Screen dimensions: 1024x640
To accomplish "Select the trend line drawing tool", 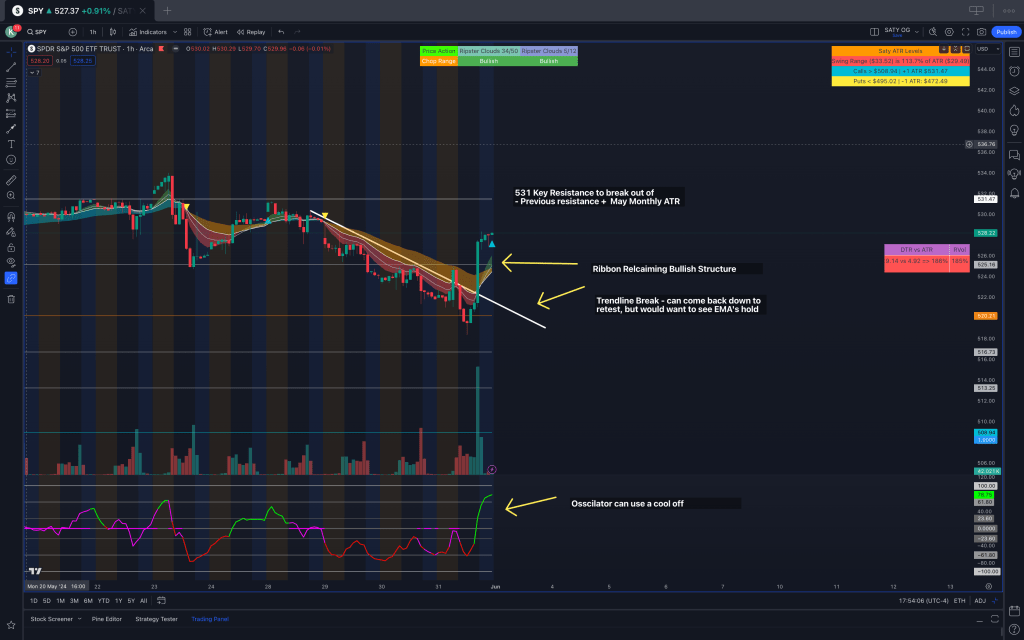I will (x=11, y=67).
